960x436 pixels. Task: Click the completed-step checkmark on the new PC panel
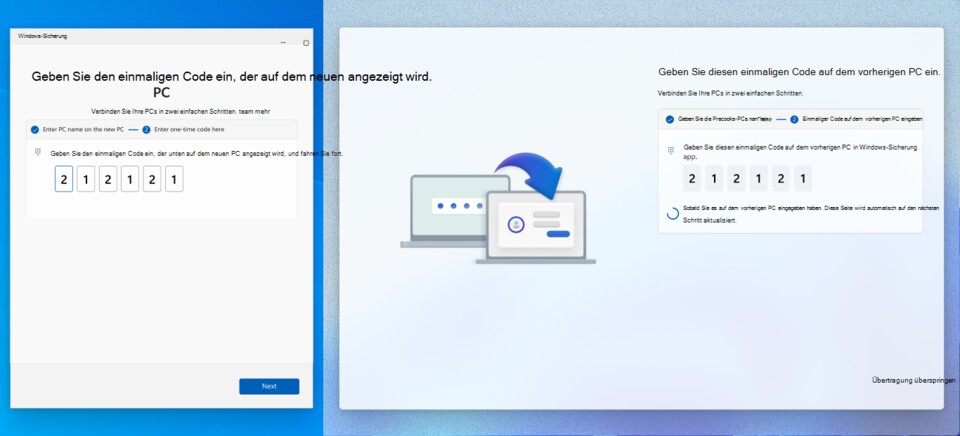(x=670, y=119)
